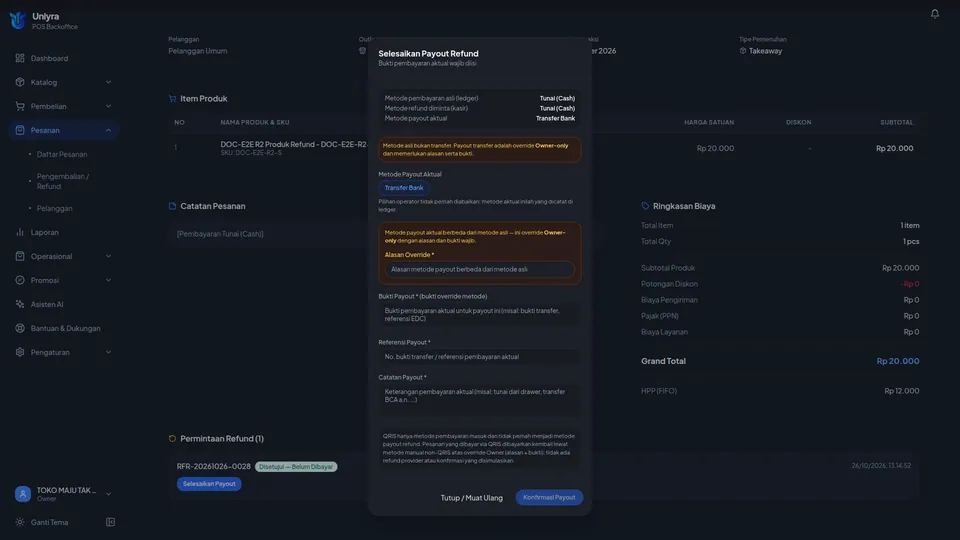Click Selesaikan Payout button

click(x=209, y=484)
